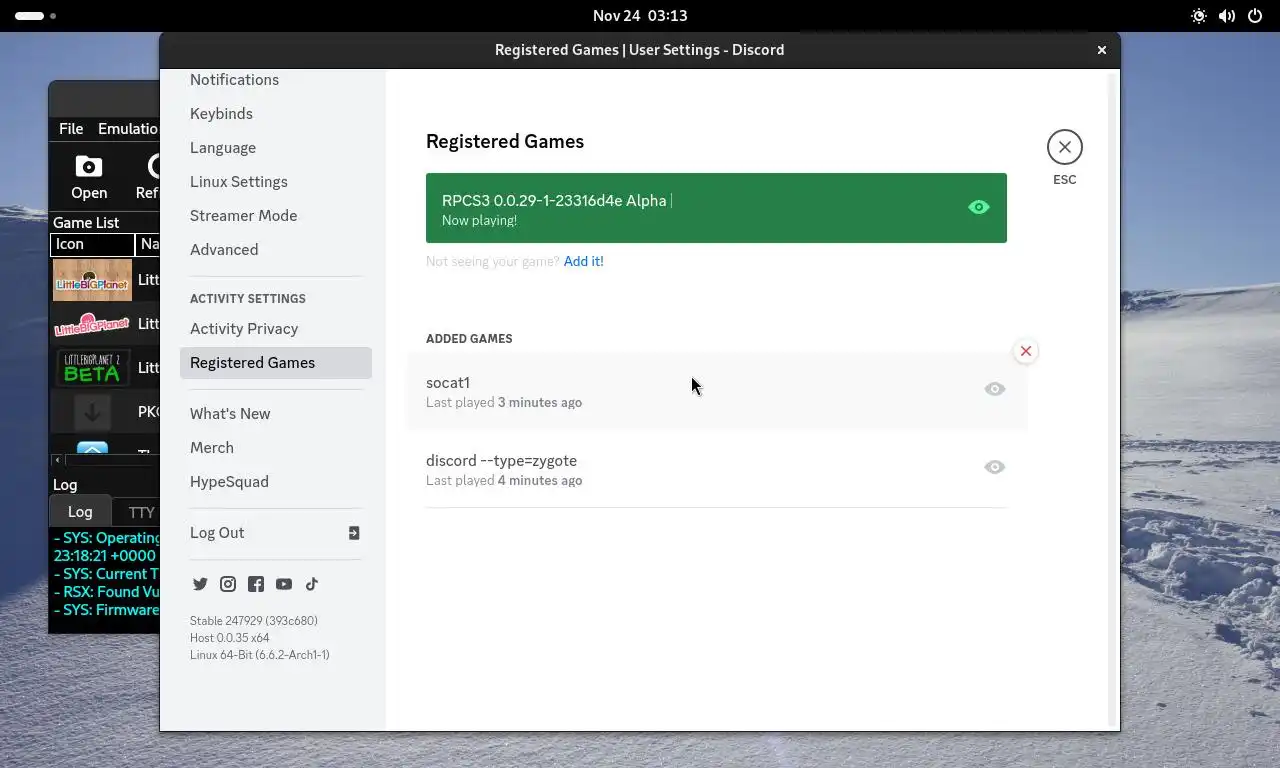1280x768 pixels.
Task: Open the Advanced settings
Action: [x=224, y=250]
